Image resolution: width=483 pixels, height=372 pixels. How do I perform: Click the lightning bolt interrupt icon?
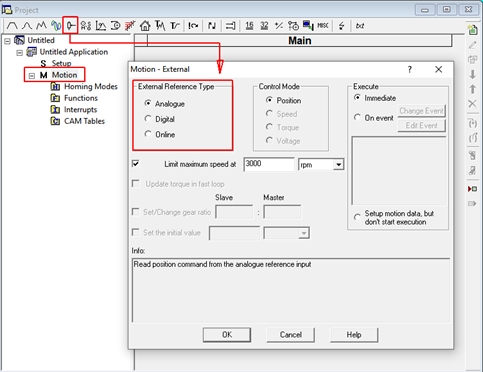(342, 26)
